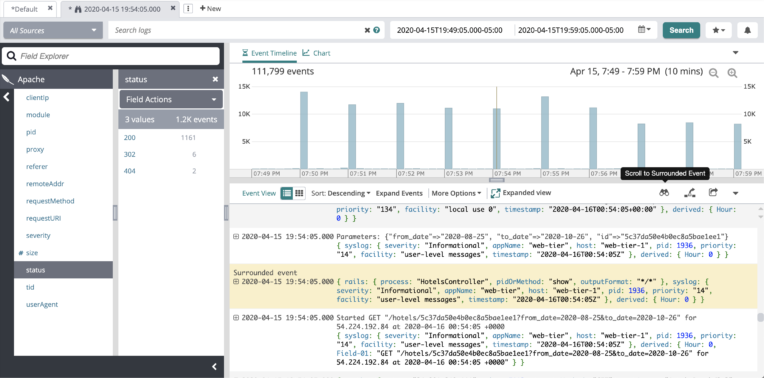
Task: Collapse left field list chevron
Action: [x=6, y=97]
